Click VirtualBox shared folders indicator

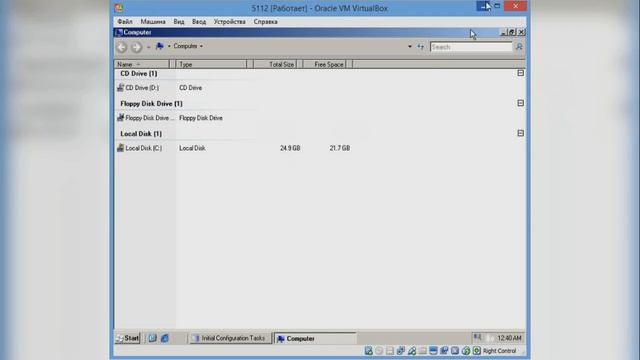coord(422,351)
